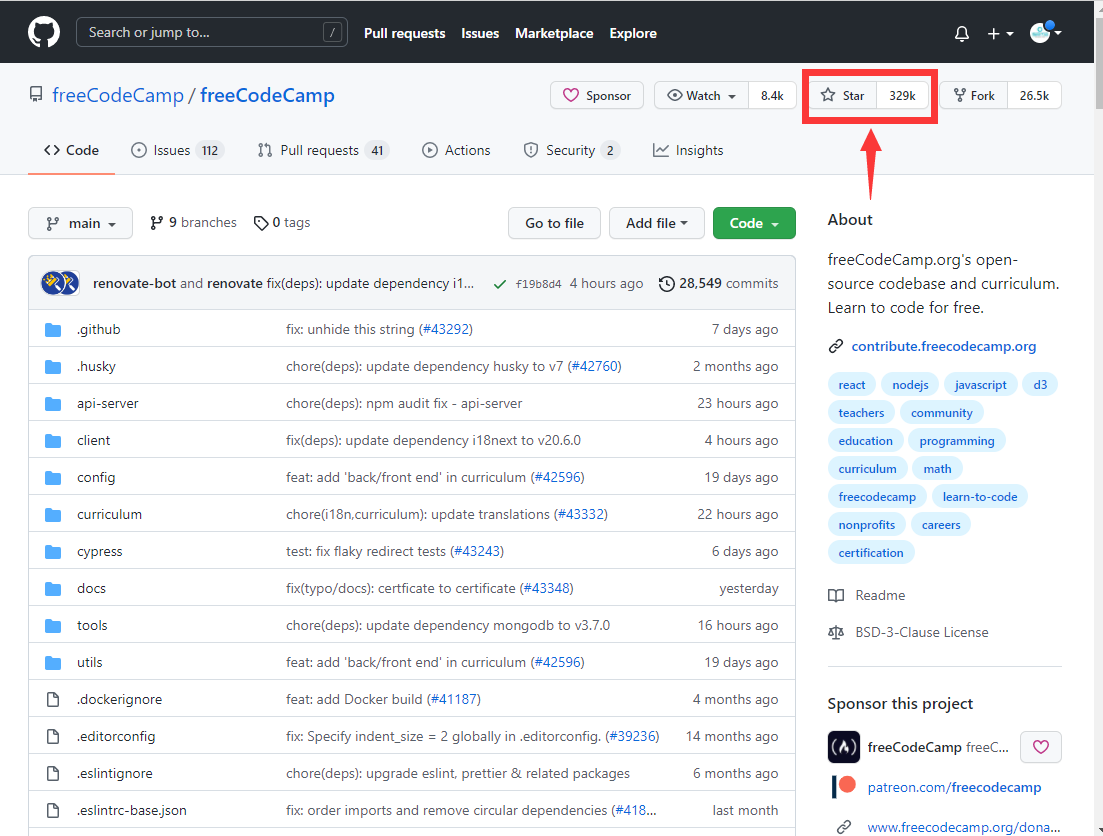This screenshot has width=1103, height=836.
Task: Go to the Actions tab
Action: pos(456,151)
